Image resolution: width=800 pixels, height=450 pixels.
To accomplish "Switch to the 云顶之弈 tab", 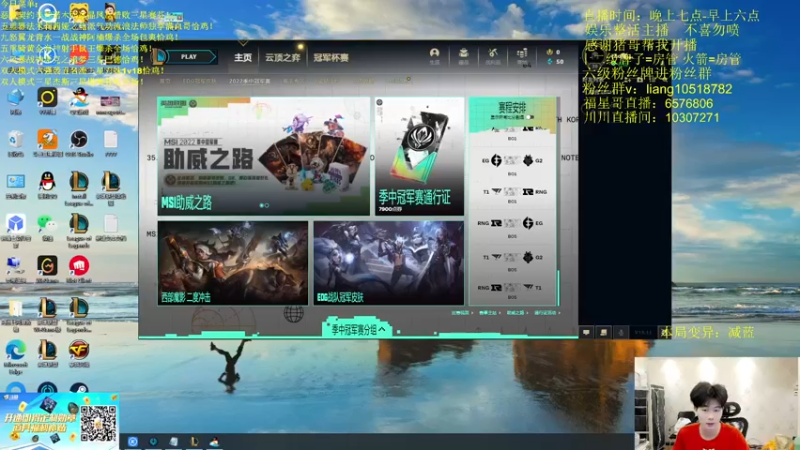I will 283,58.
